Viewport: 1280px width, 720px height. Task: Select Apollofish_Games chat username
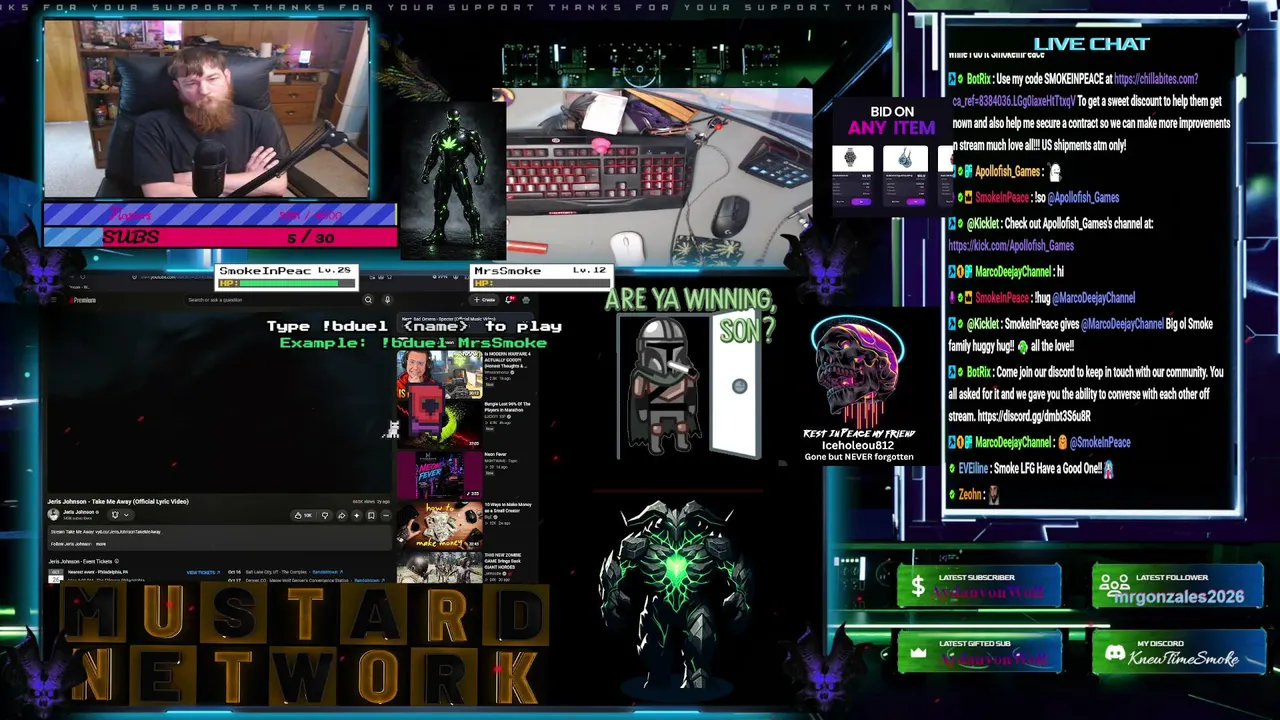click(x=1008, y=172)
